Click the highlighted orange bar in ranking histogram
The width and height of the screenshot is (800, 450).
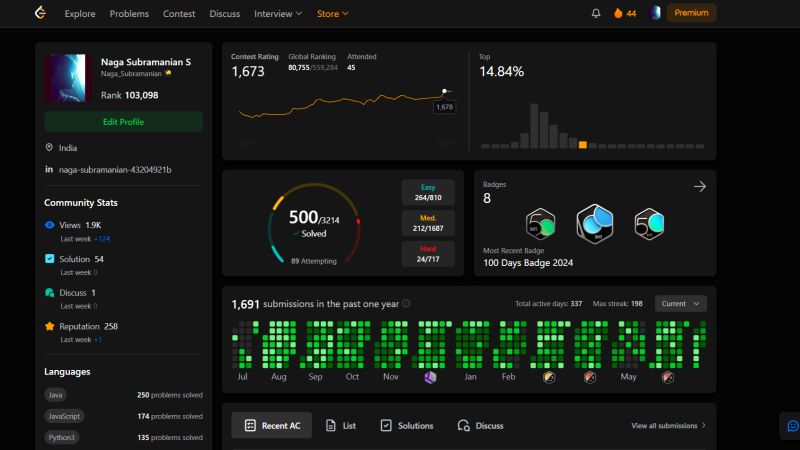pos(582,145)
